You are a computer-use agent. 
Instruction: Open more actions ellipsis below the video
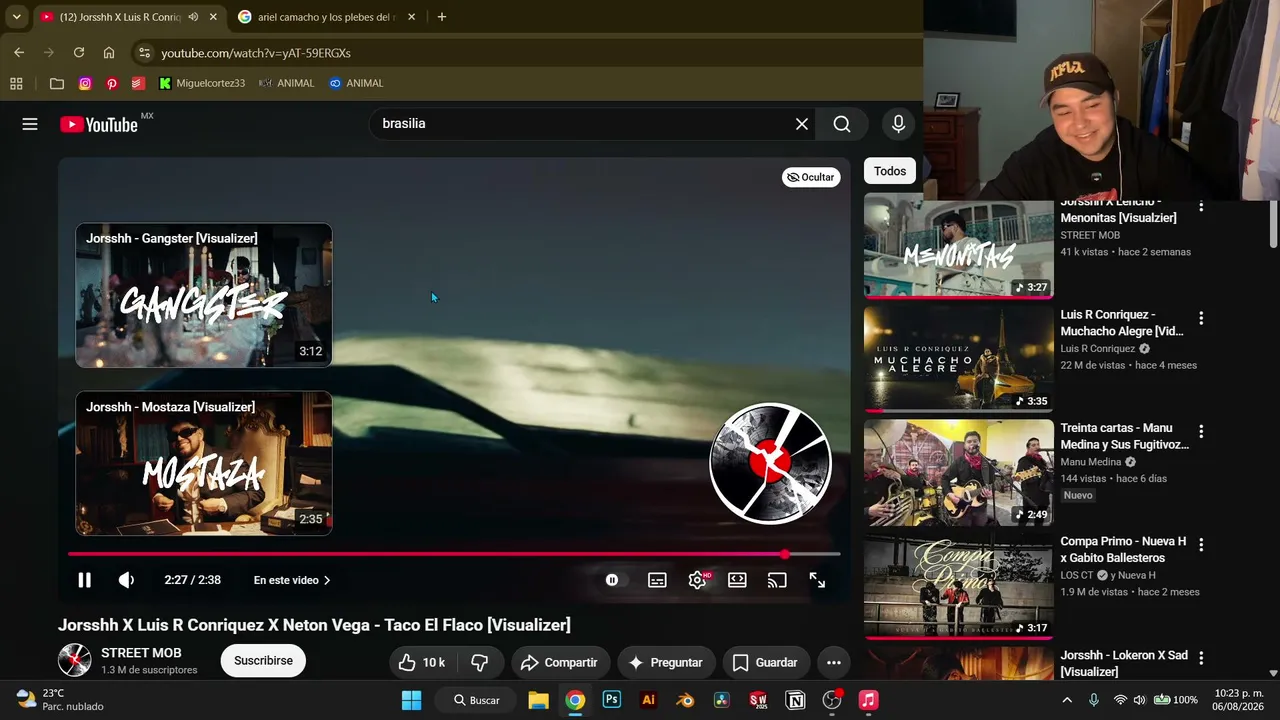click(x=834, y=662)
